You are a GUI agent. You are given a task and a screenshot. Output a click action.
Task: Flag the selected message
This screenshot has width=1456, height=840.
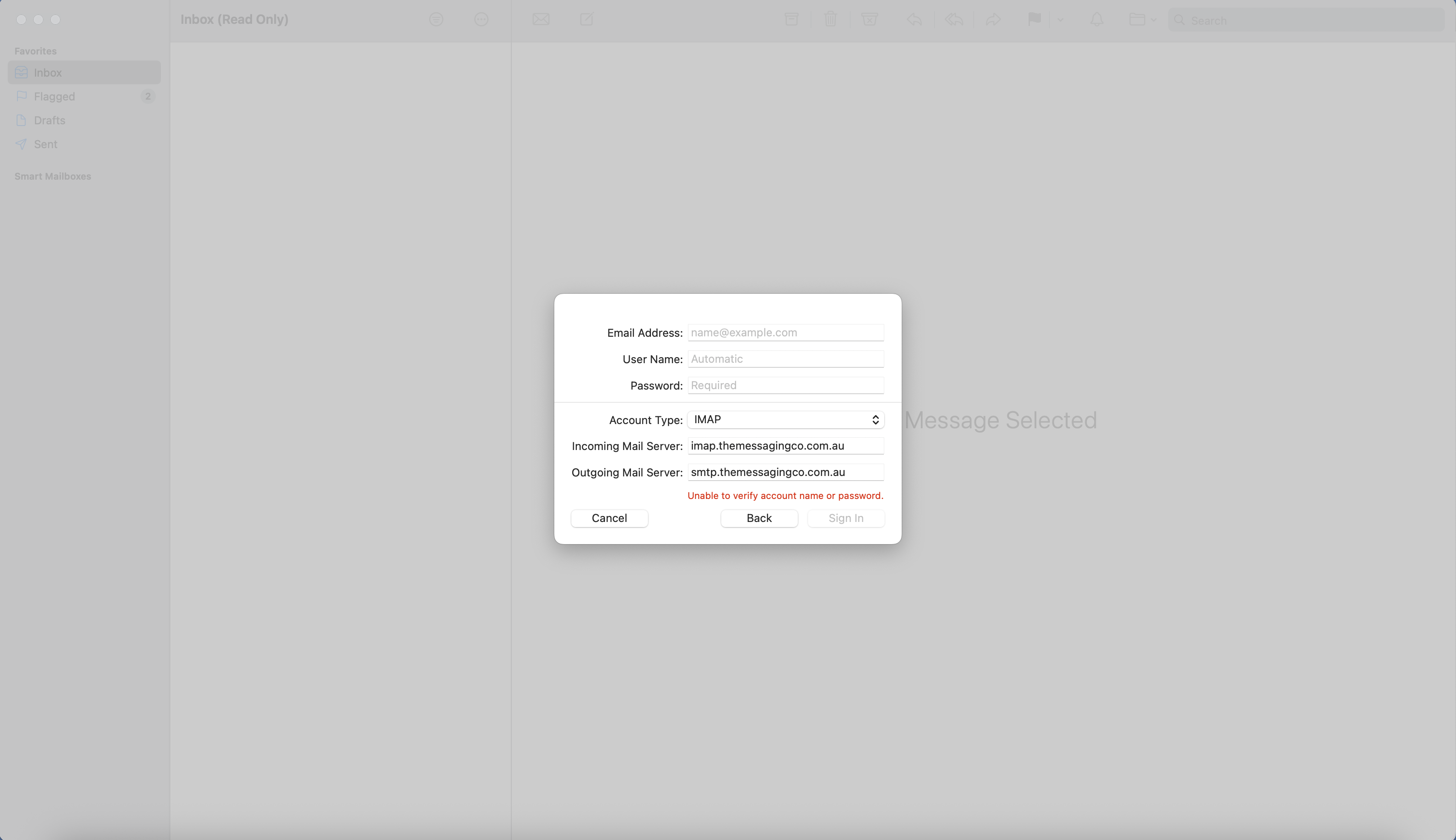[1035, 20]
